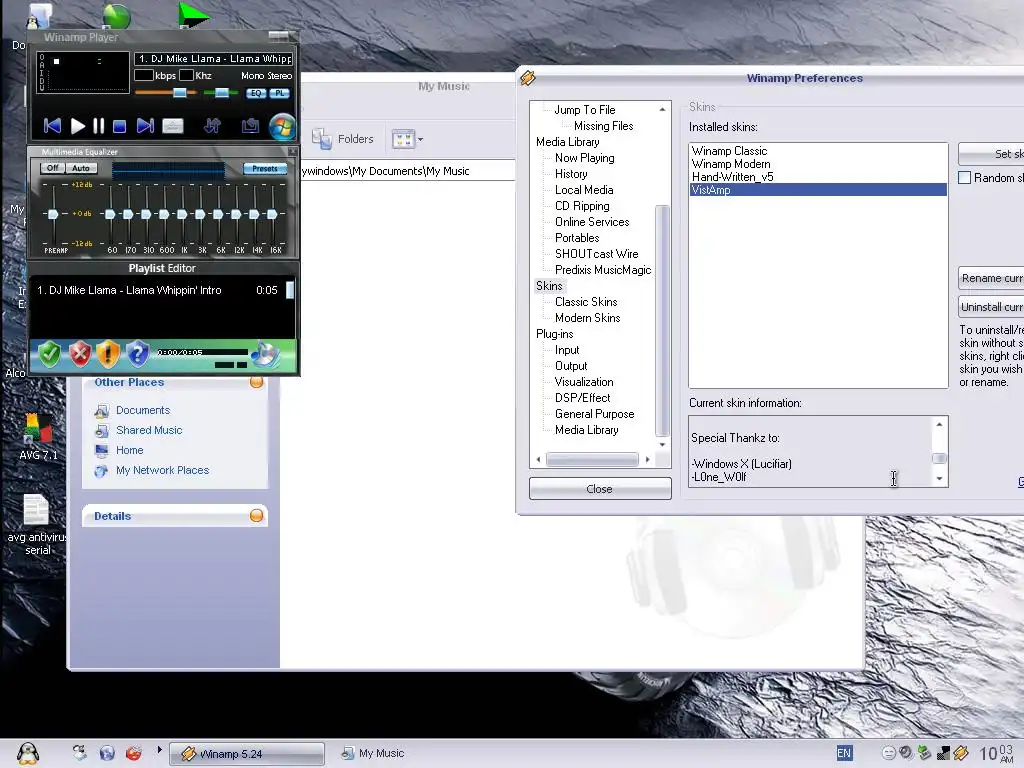Open Shared Music link in Other Places
Viewport: 1024px width, 768px height.
[149, 430]
